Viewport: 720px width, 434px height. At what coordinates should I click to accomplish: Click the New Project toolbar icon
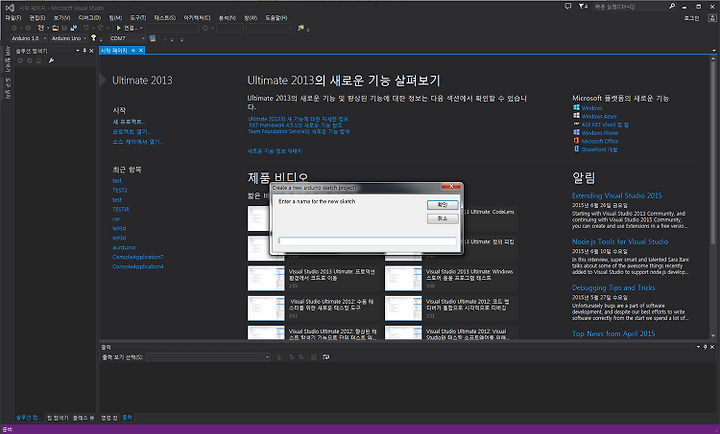40,28
